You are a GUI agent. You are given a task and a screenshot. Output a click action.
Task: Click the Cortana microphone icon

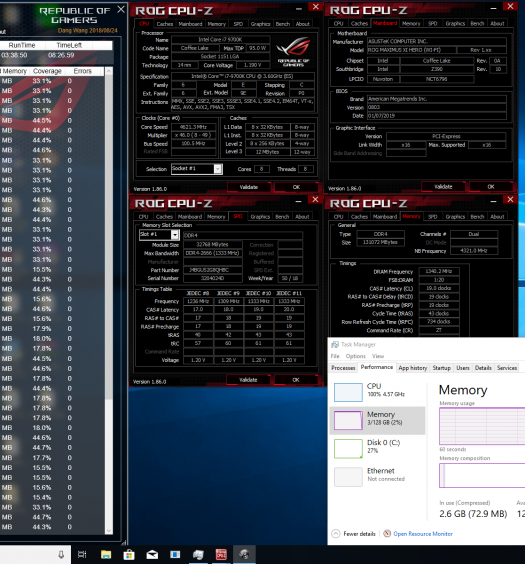[x=61, y=555]
